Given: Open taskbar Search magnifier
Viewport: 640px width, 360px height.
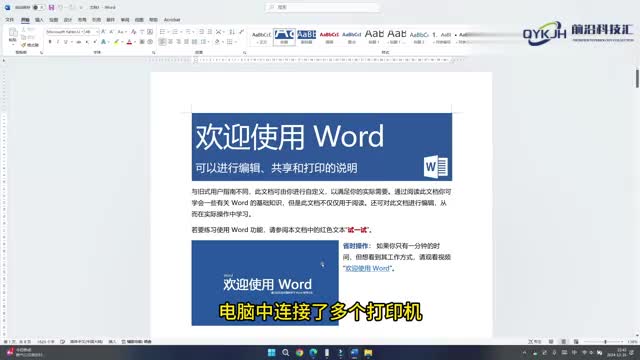Looking at the screenshot, I should click(285, 353).
